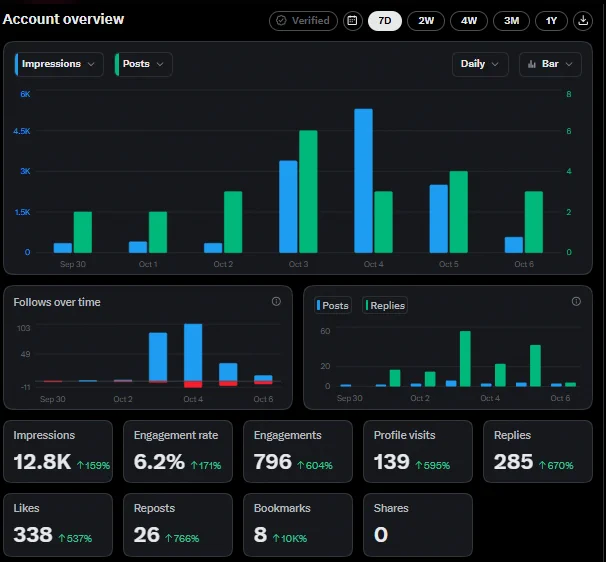Open the Likes 338 card
This screenshot has height=562, width=606.
(x=58, y=525)
